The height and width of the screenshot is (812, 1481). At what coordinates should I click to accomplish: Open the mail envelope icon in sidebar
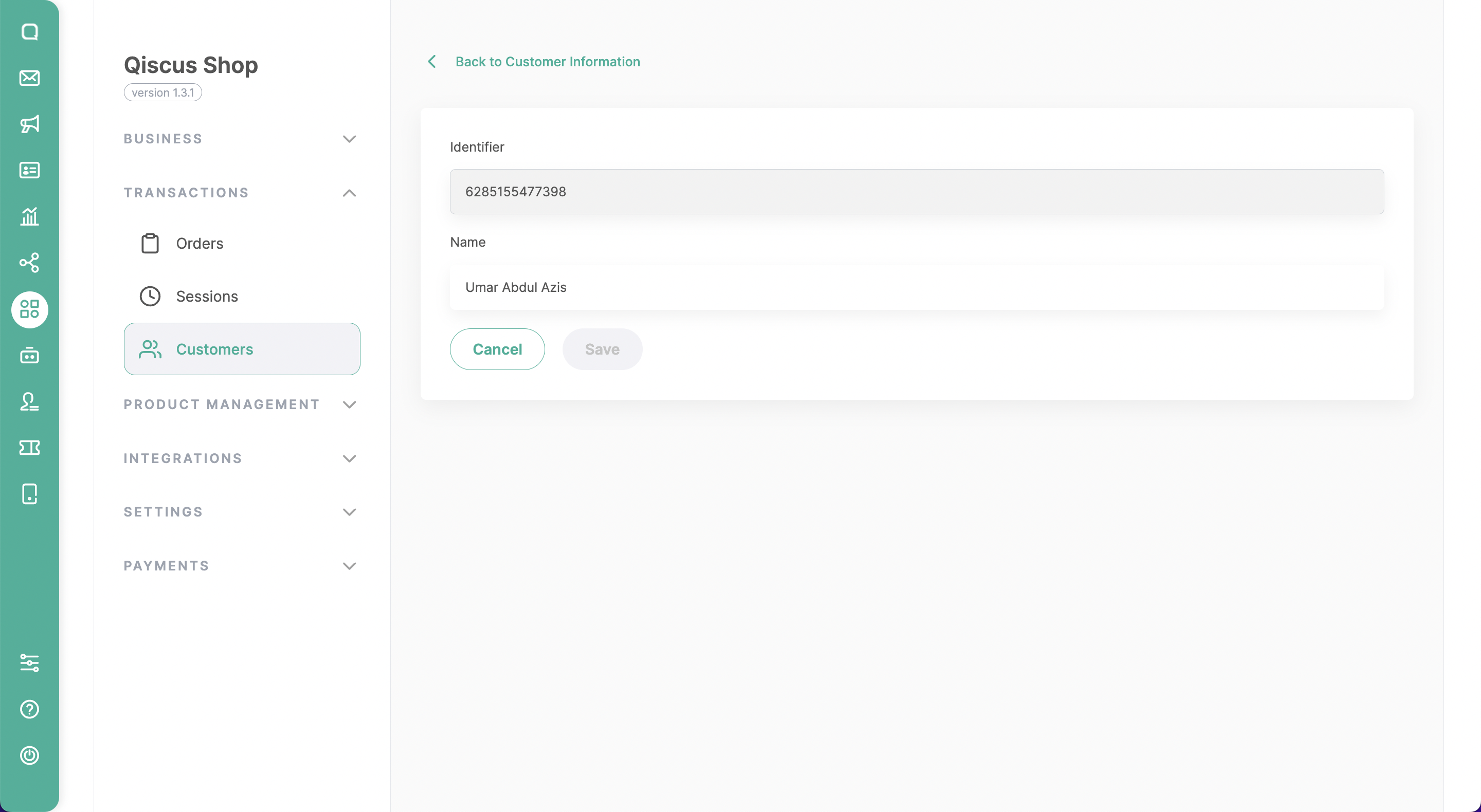pos(29,78)
